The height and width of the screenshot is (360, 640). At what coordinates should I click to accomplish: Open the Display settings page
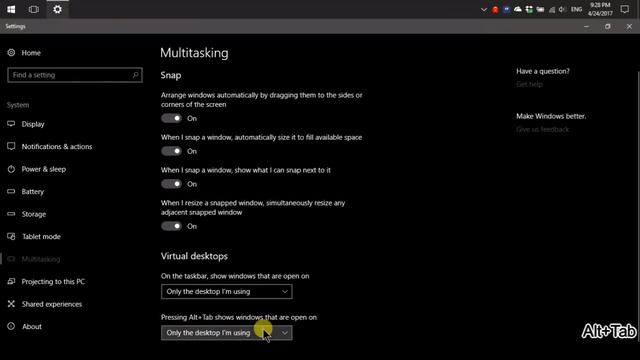click(33, 124)
